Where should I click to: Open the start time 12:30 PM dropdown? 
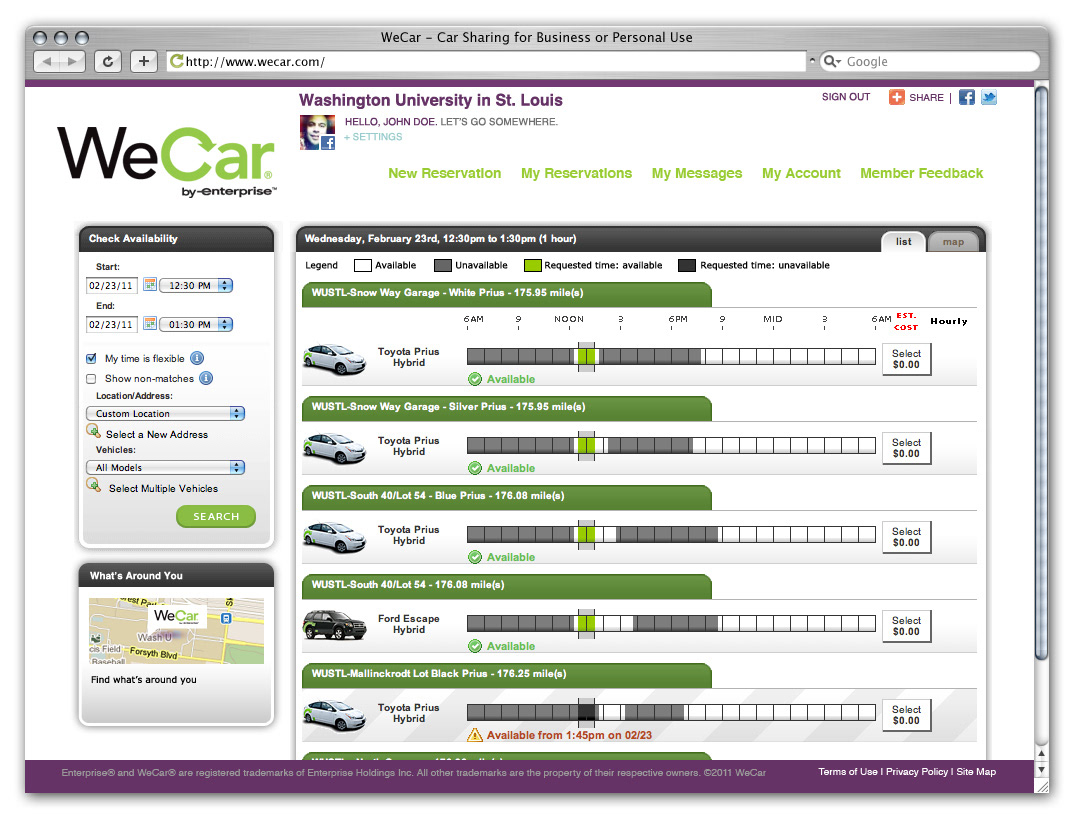coord(196,285)
